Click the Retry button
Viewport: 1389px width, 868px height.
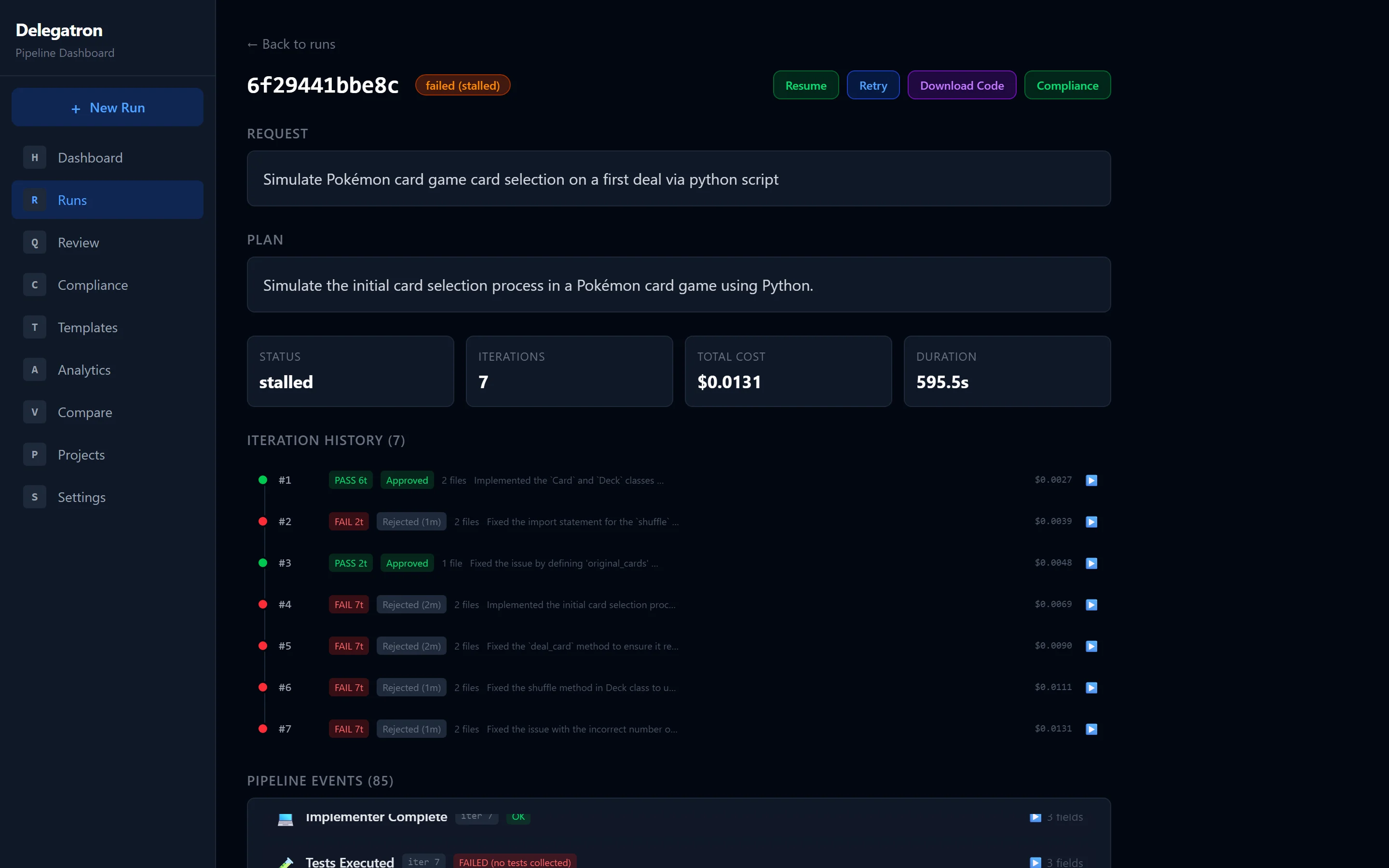[872, 85]
